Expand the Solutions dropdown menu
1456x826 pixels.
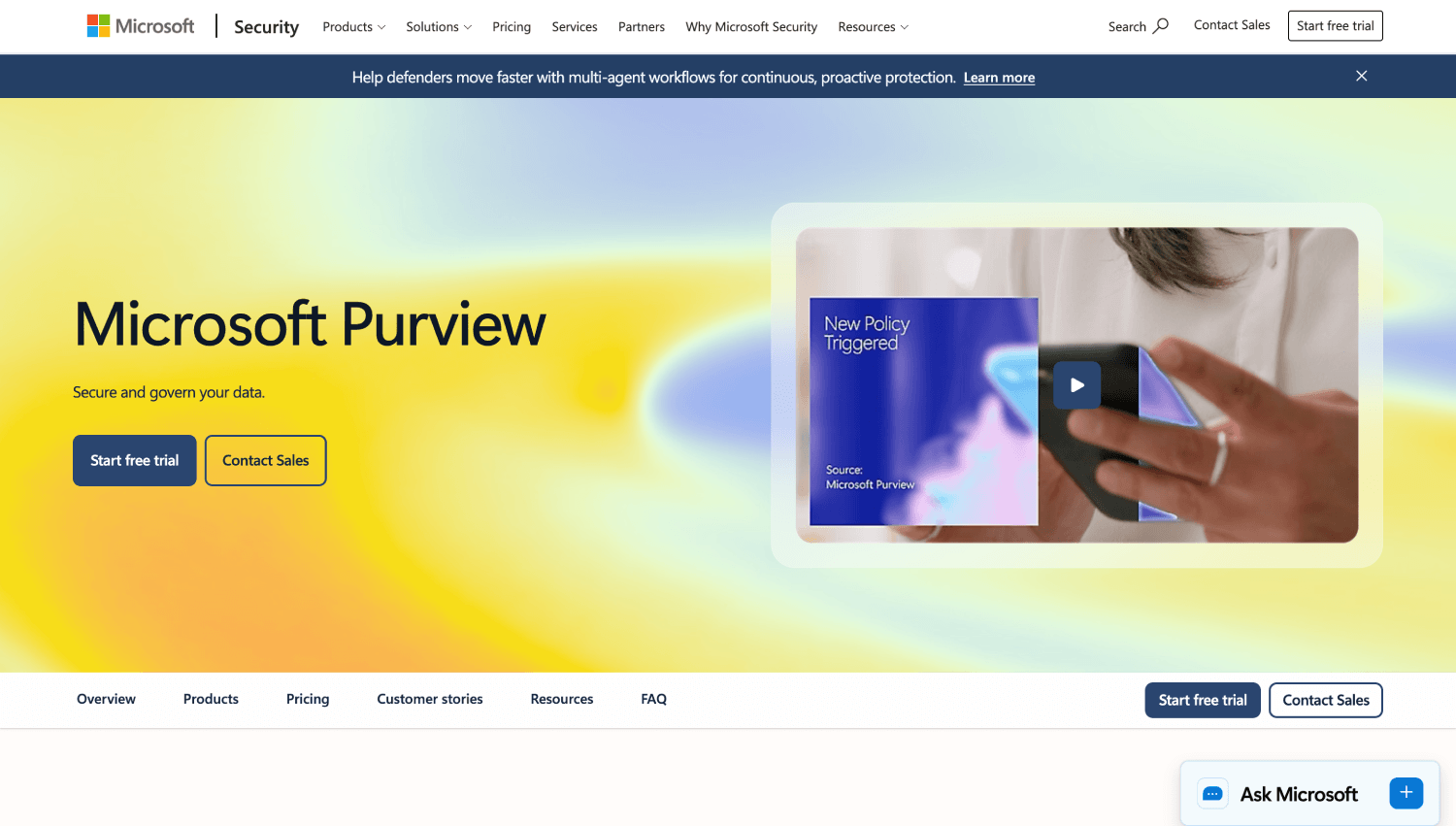click(x=439, y=27)
